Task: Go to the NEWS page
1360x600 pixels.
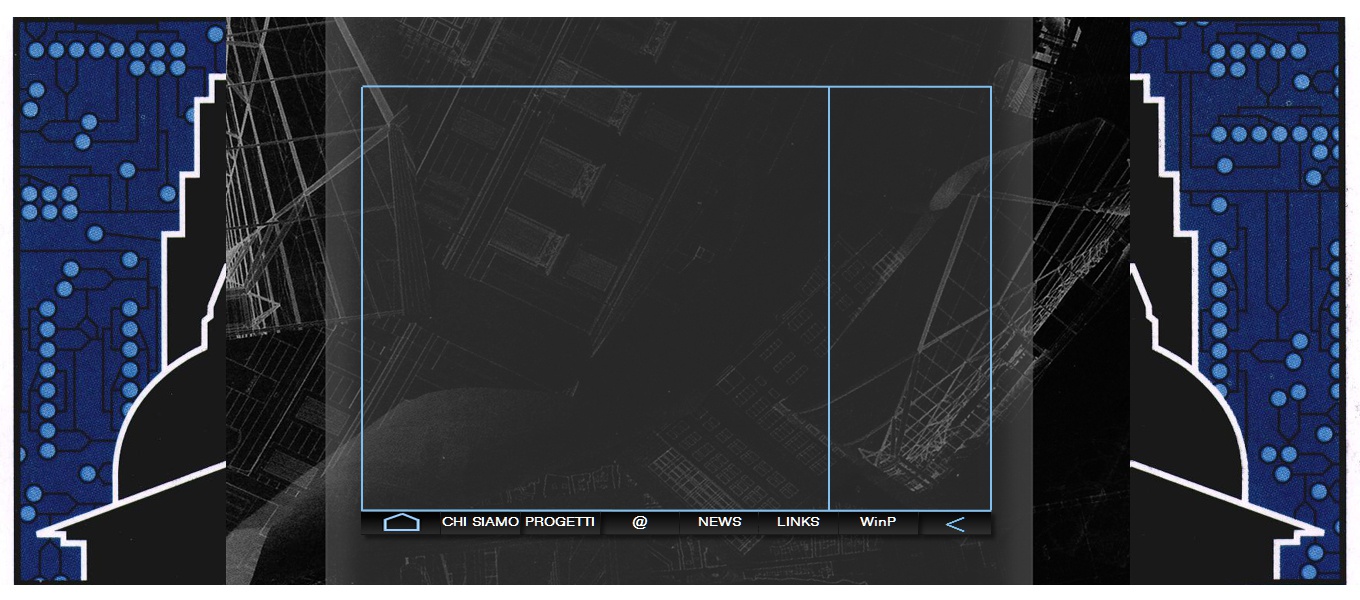Action: coord(720,522)
